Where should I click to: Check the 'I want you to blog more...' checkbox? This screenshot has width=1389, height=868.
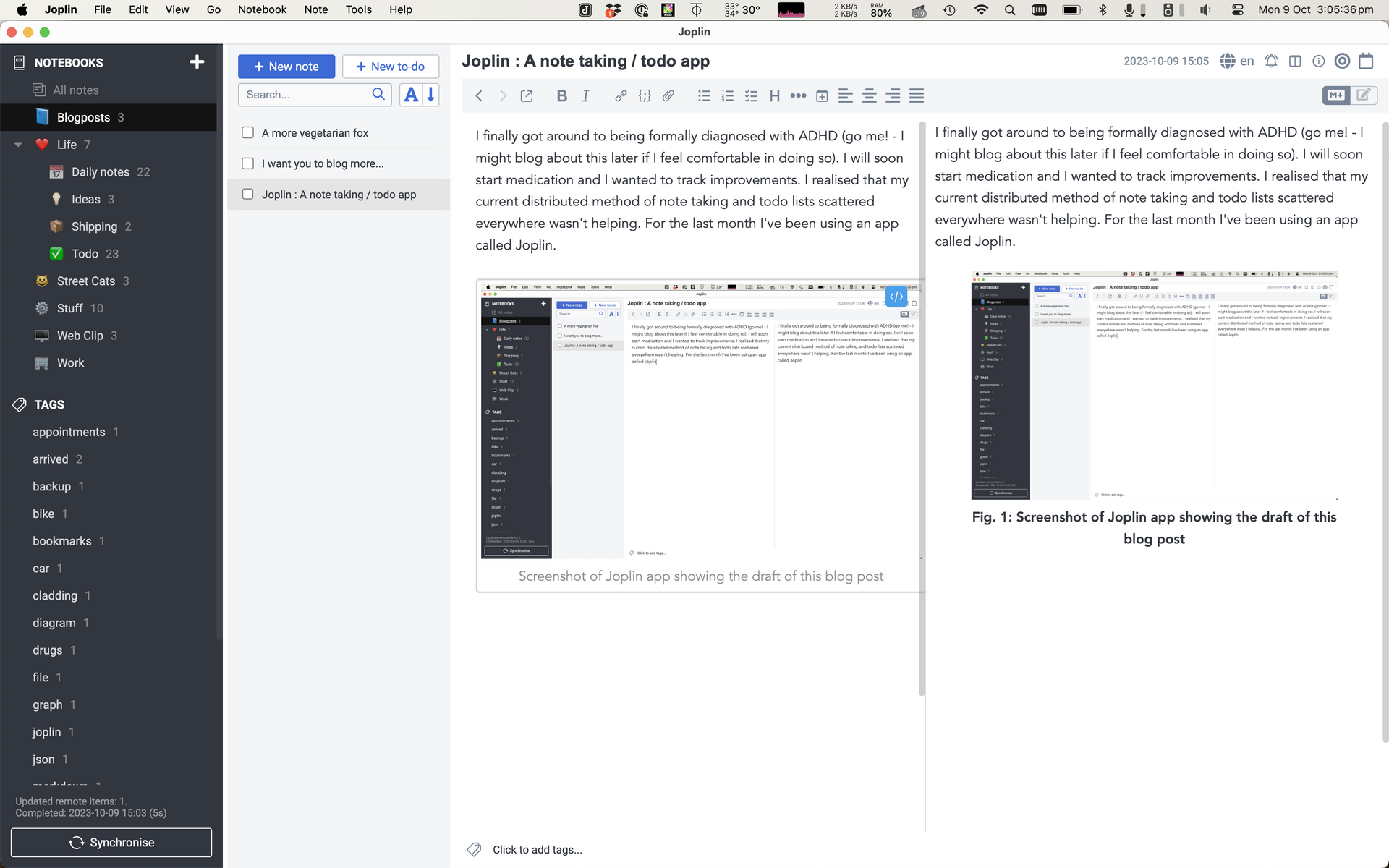pyautogui.click(x=248, y=163)
